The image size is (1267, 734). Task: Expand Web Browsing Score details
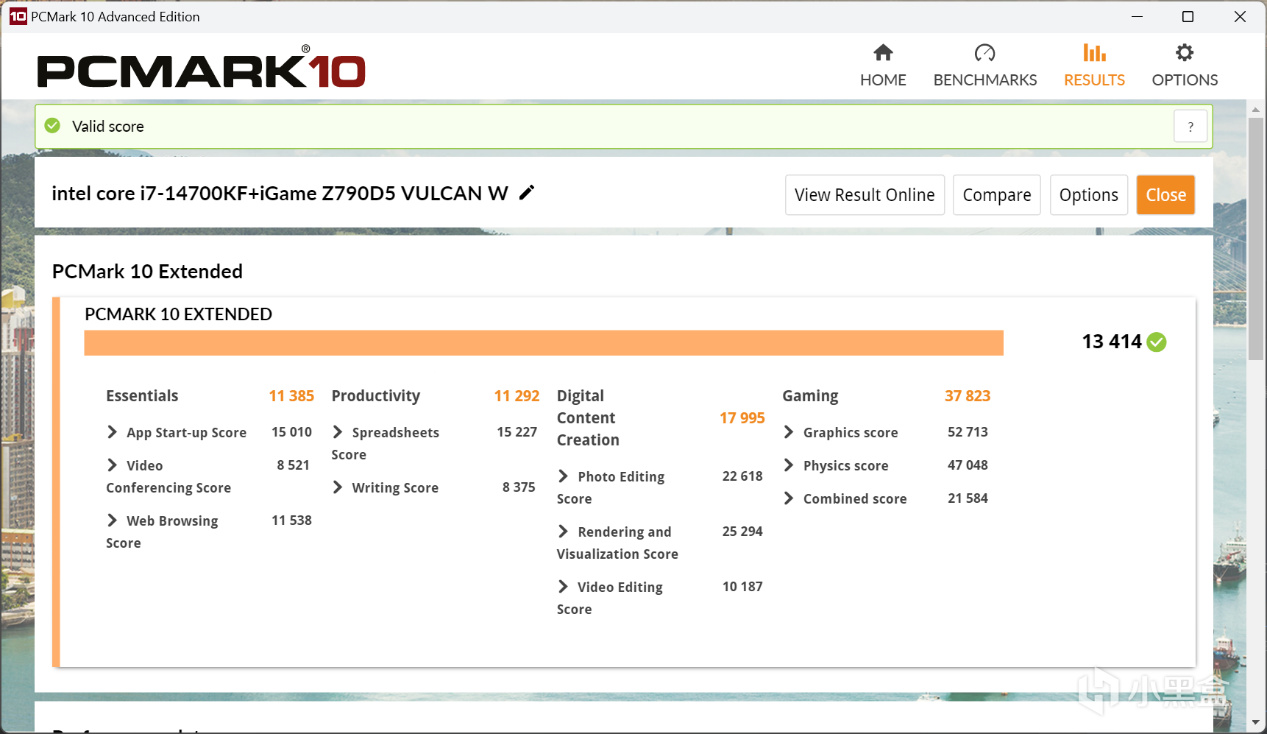coord(112,520)
